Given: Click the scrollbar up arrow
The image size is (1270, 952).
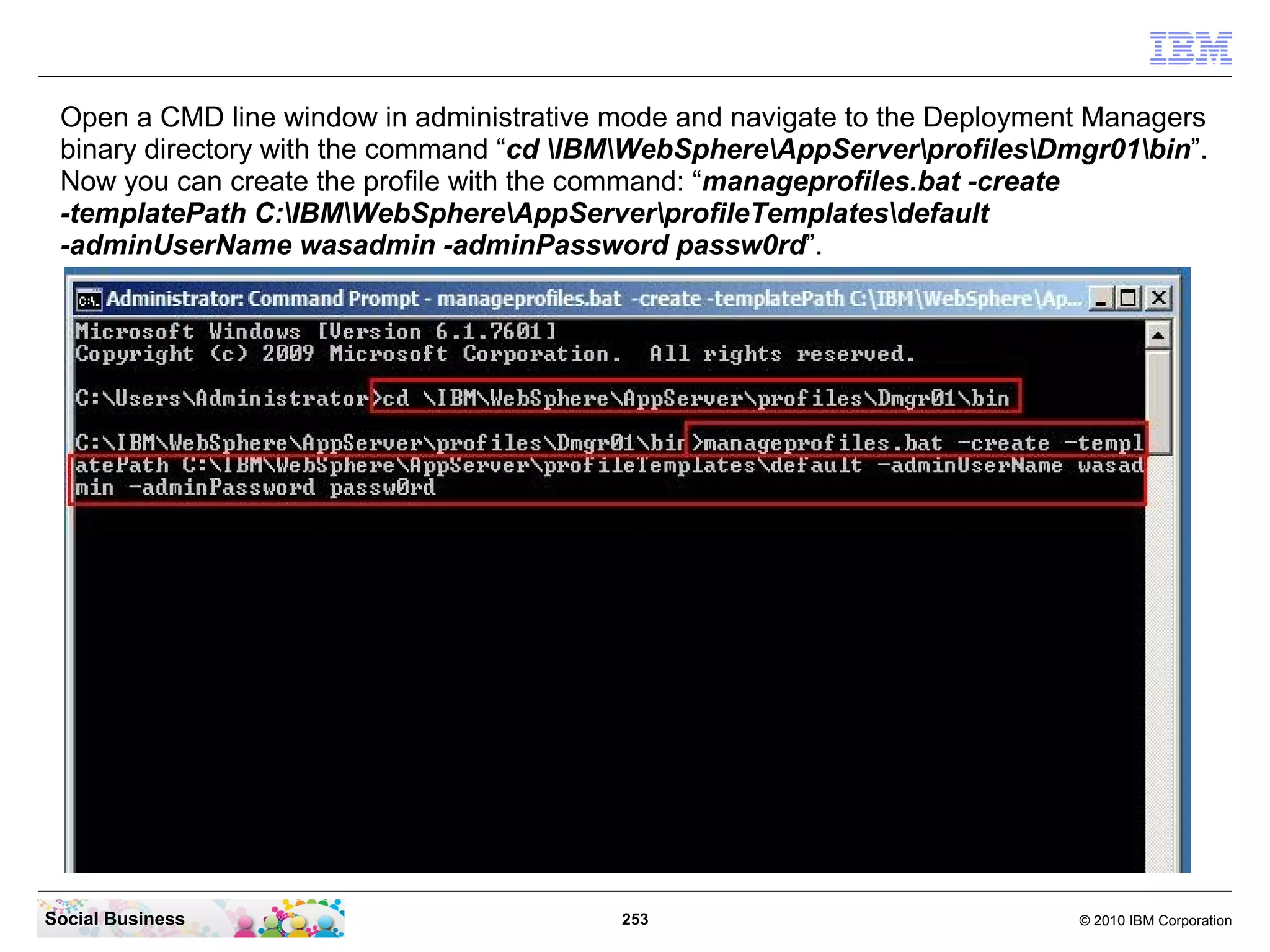Looking at the screenshot, I should pyautogui.click(x=1158, y=336).
